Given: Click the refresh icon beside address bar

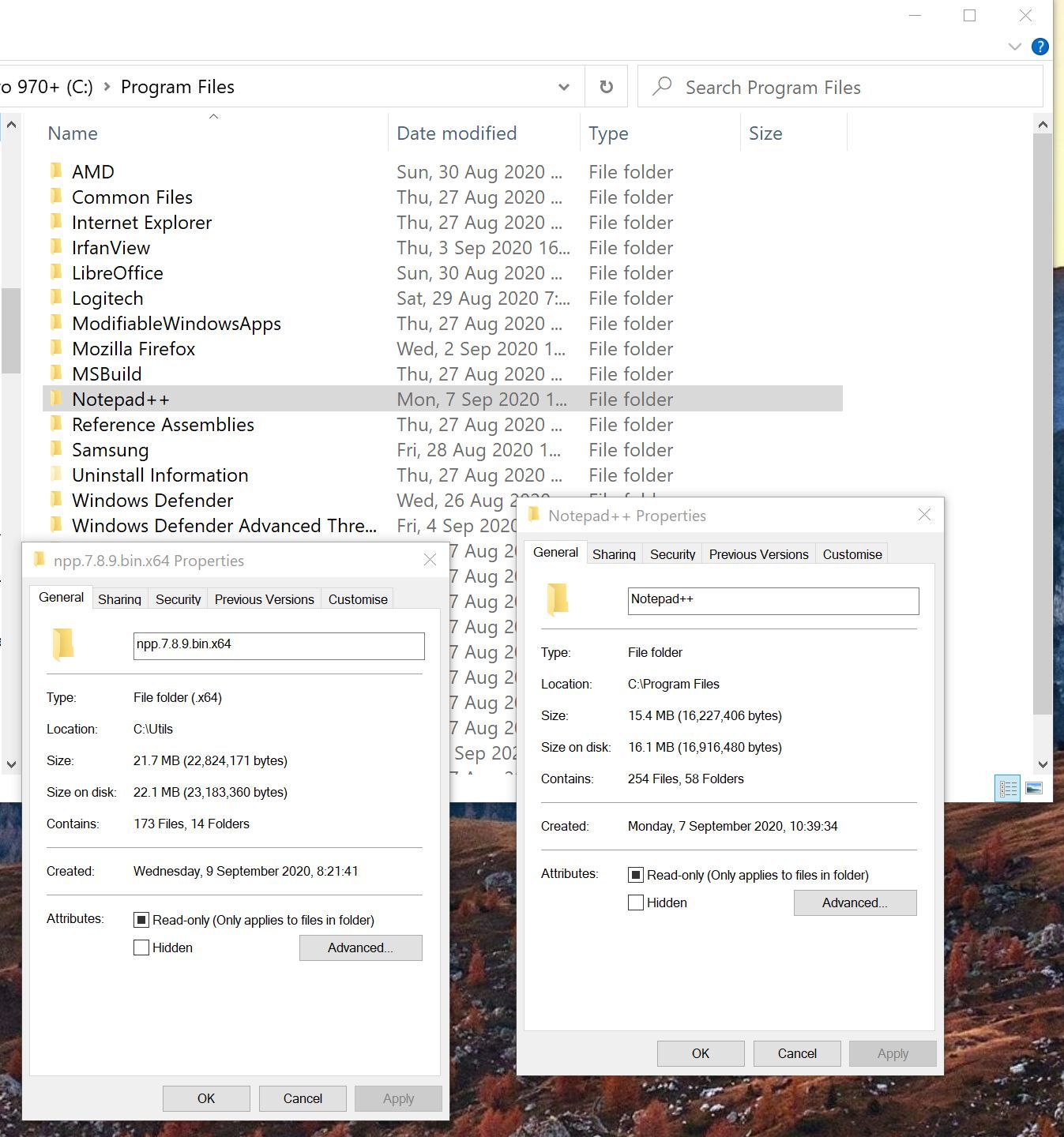Looking at the screenshot, I should [607, 87].
